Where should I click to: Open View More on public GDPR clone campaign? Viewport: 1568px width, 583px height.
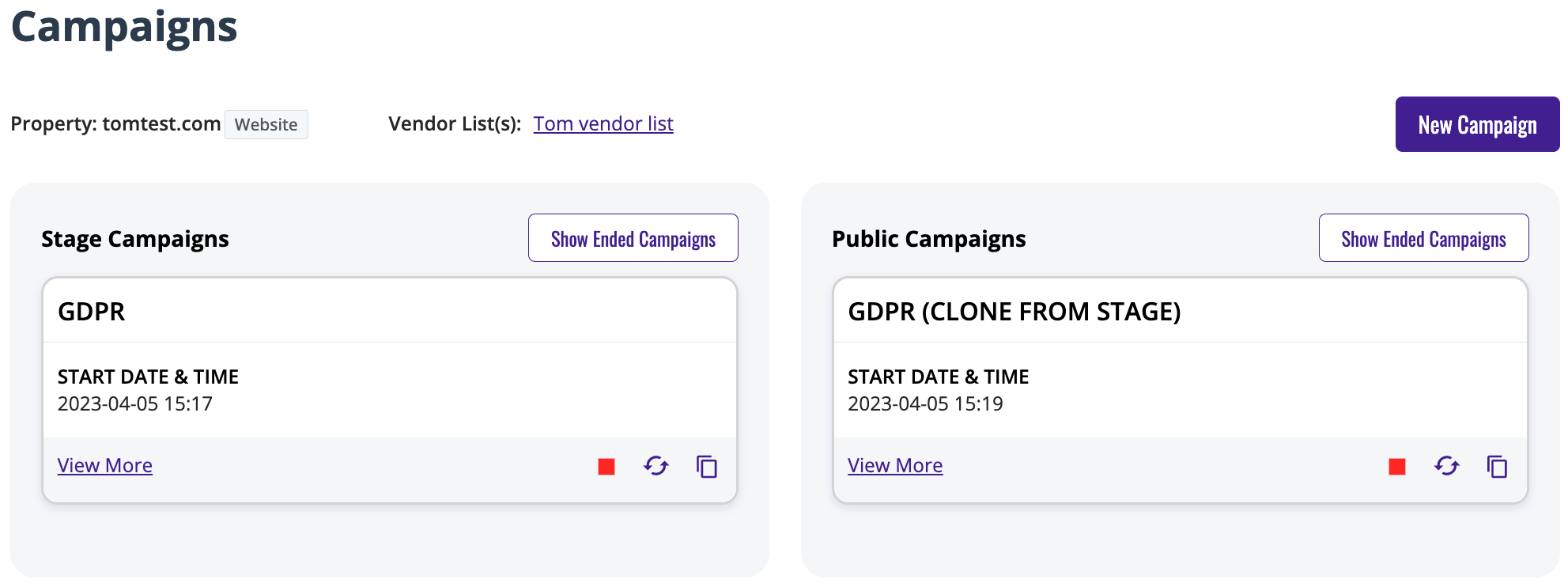point(895,465)
